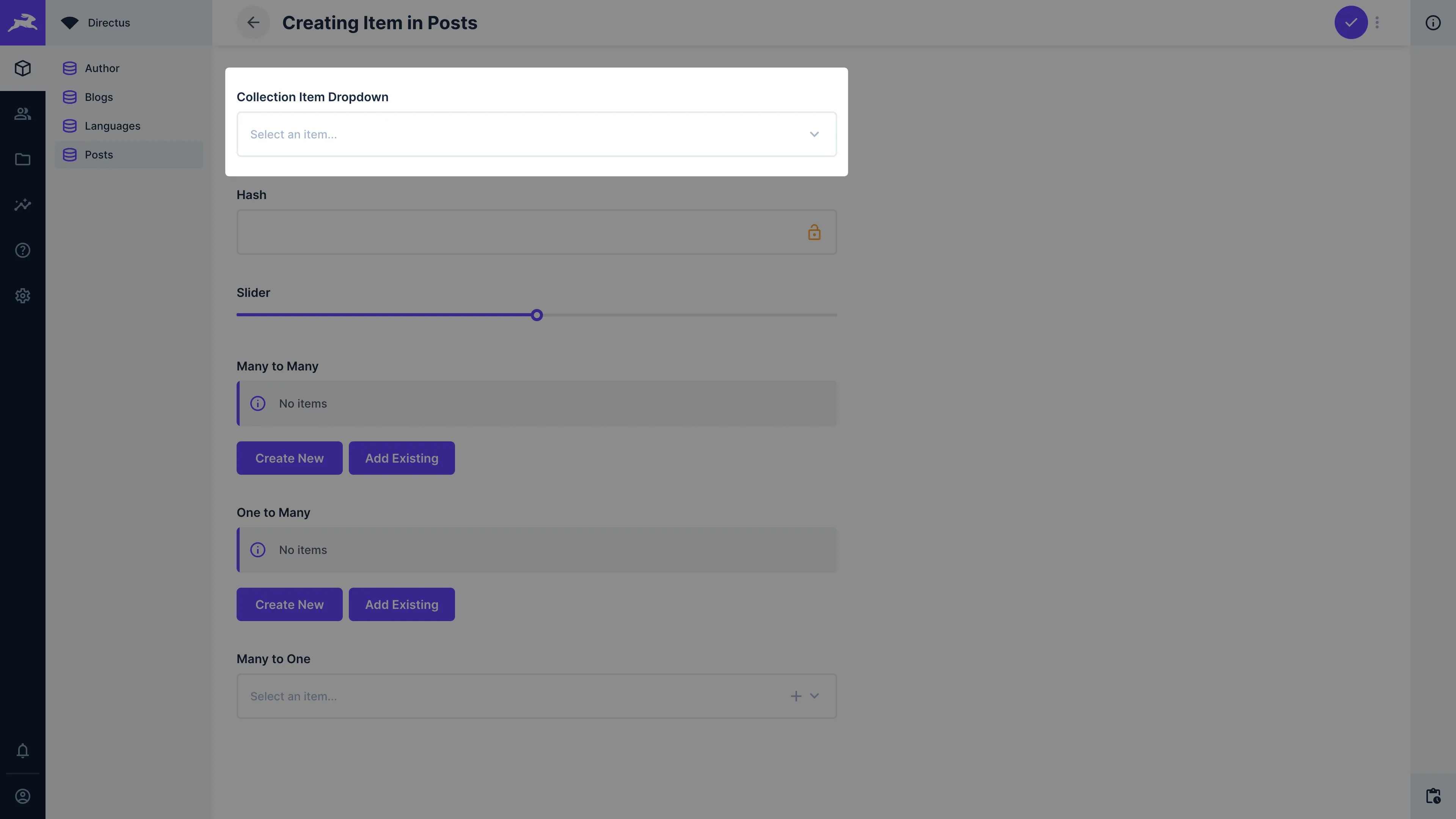Select the Author collection
Viewport: 1456px width, 819px height.
102,68
